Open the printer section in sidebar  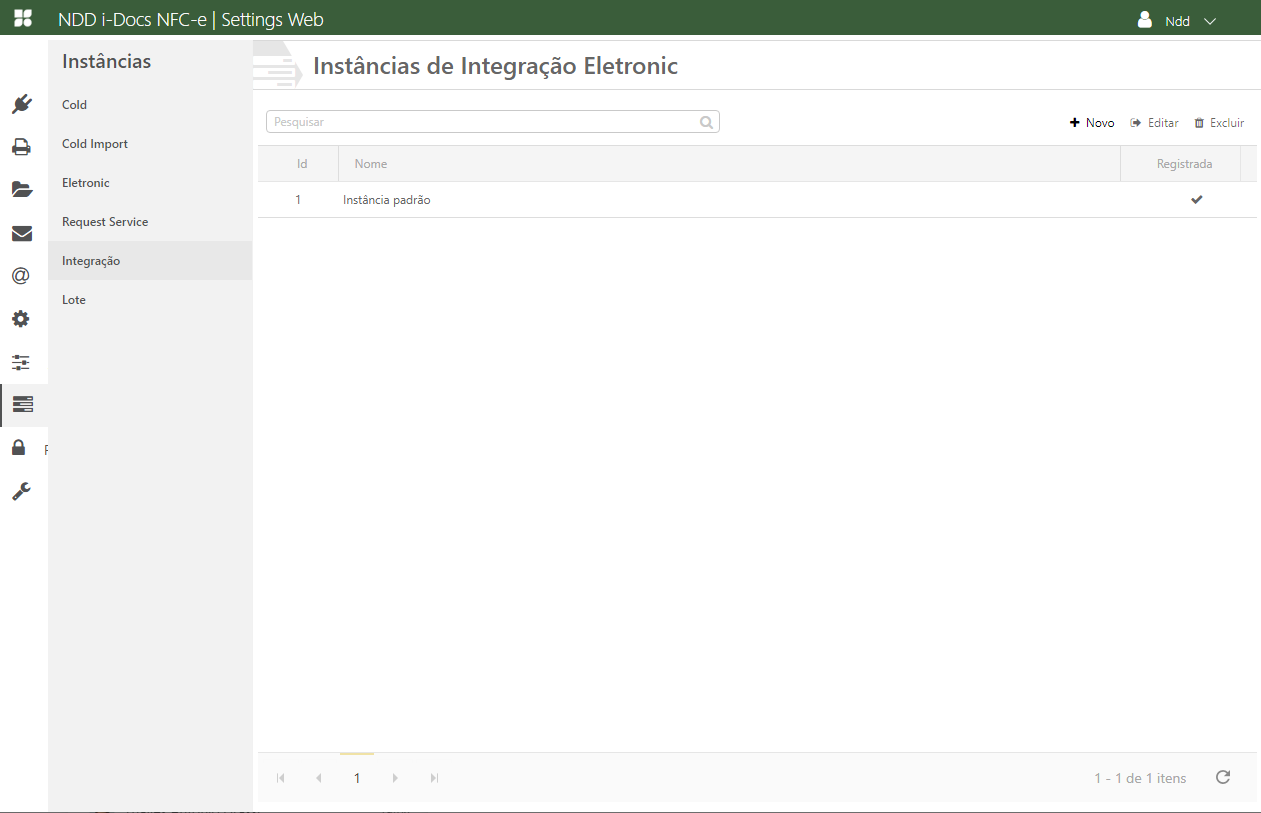click(22, 147)
